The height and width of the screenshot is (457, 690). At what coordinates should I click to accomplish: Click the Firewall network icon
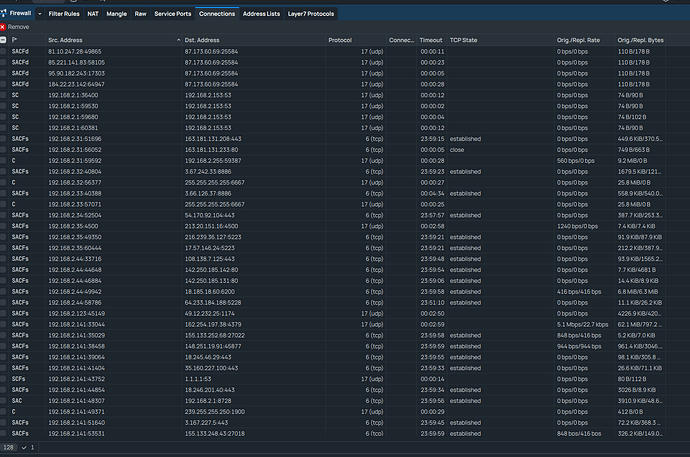[3, 14]
